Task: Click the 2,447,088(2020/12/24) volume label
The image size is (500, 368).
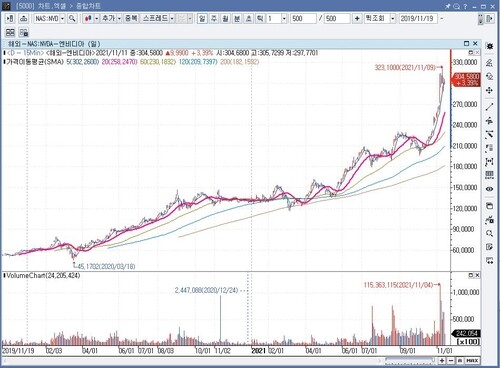Action: (x=206, y=290)
